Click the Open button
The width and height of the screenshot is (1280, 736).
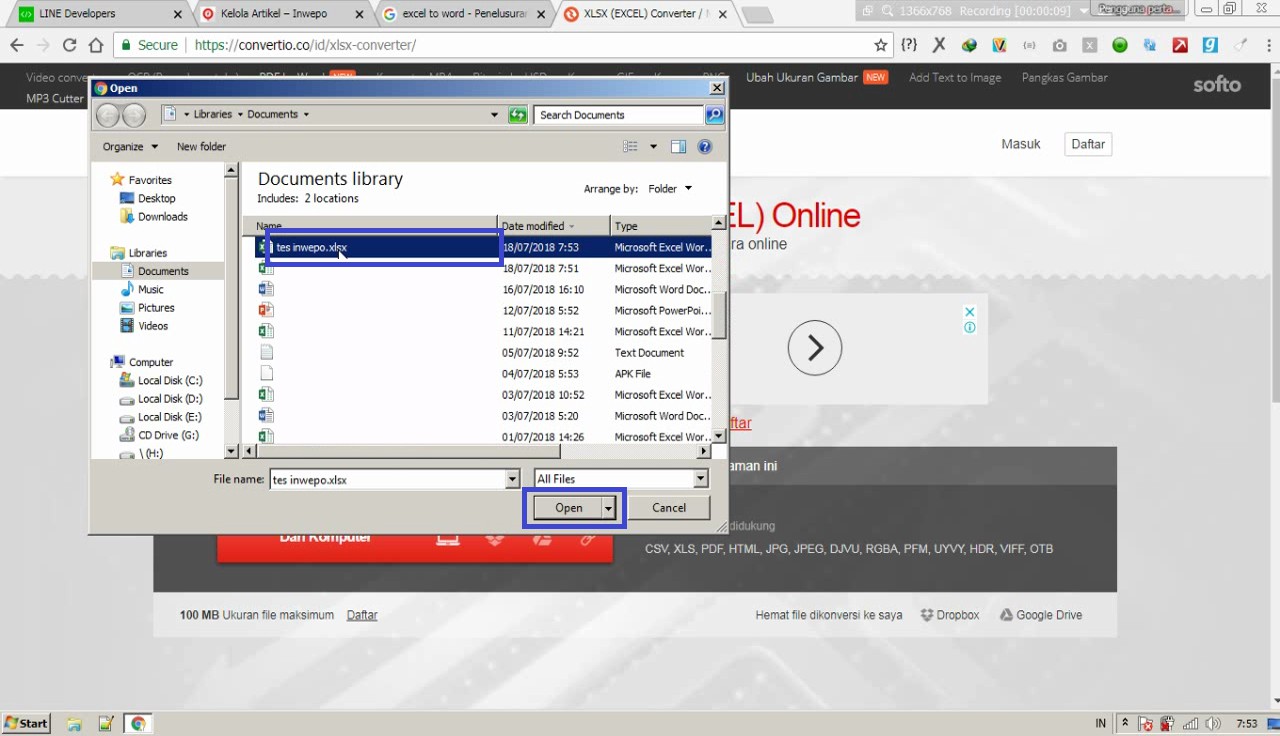pos(568,508)
